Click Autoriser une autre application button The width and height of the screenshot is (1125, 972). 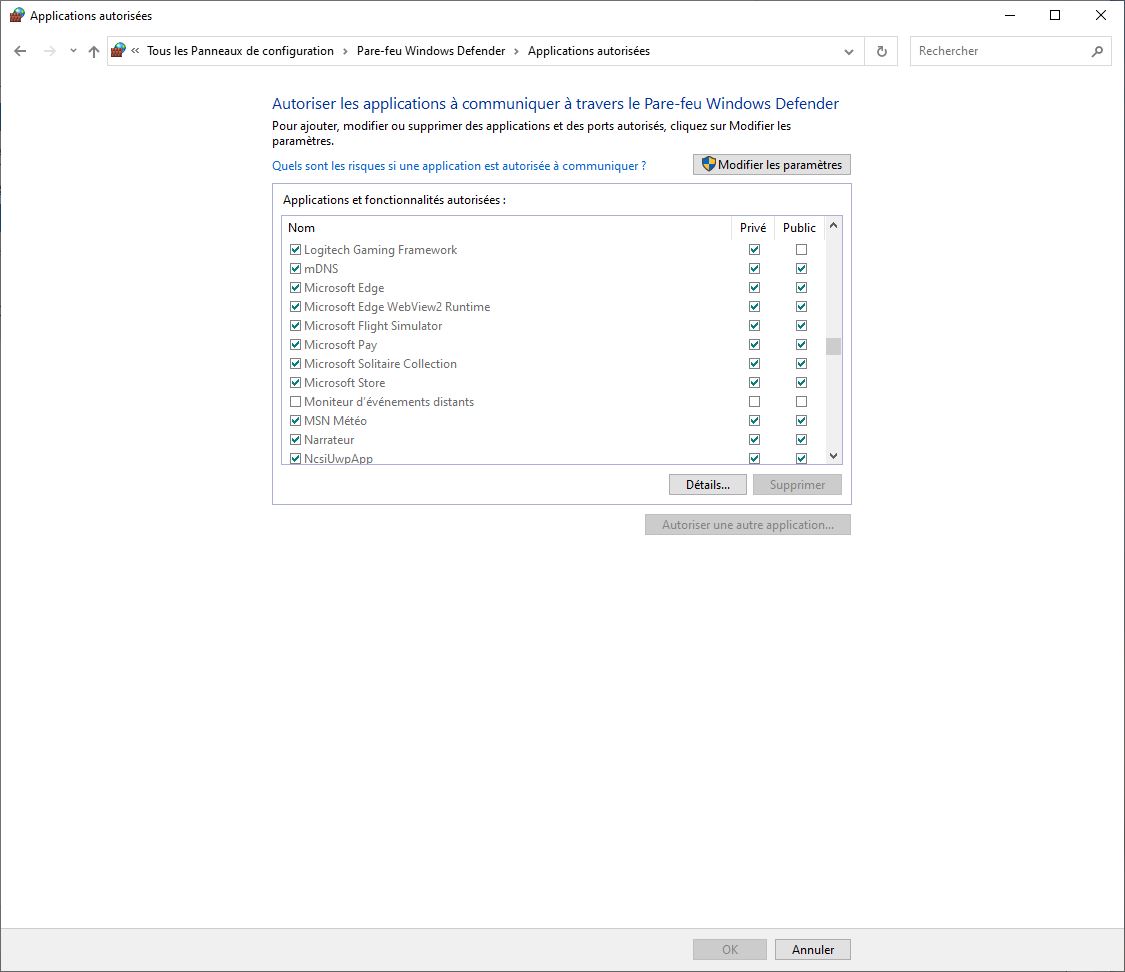click(x=748, y=524)
